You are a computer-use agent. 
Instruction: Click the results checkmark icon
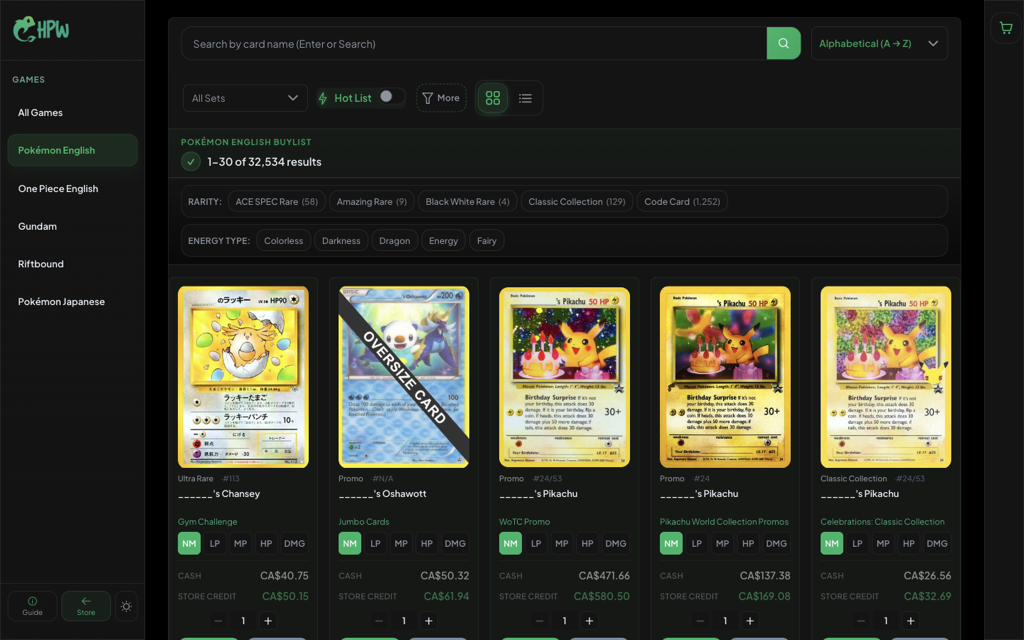point(191,161)
